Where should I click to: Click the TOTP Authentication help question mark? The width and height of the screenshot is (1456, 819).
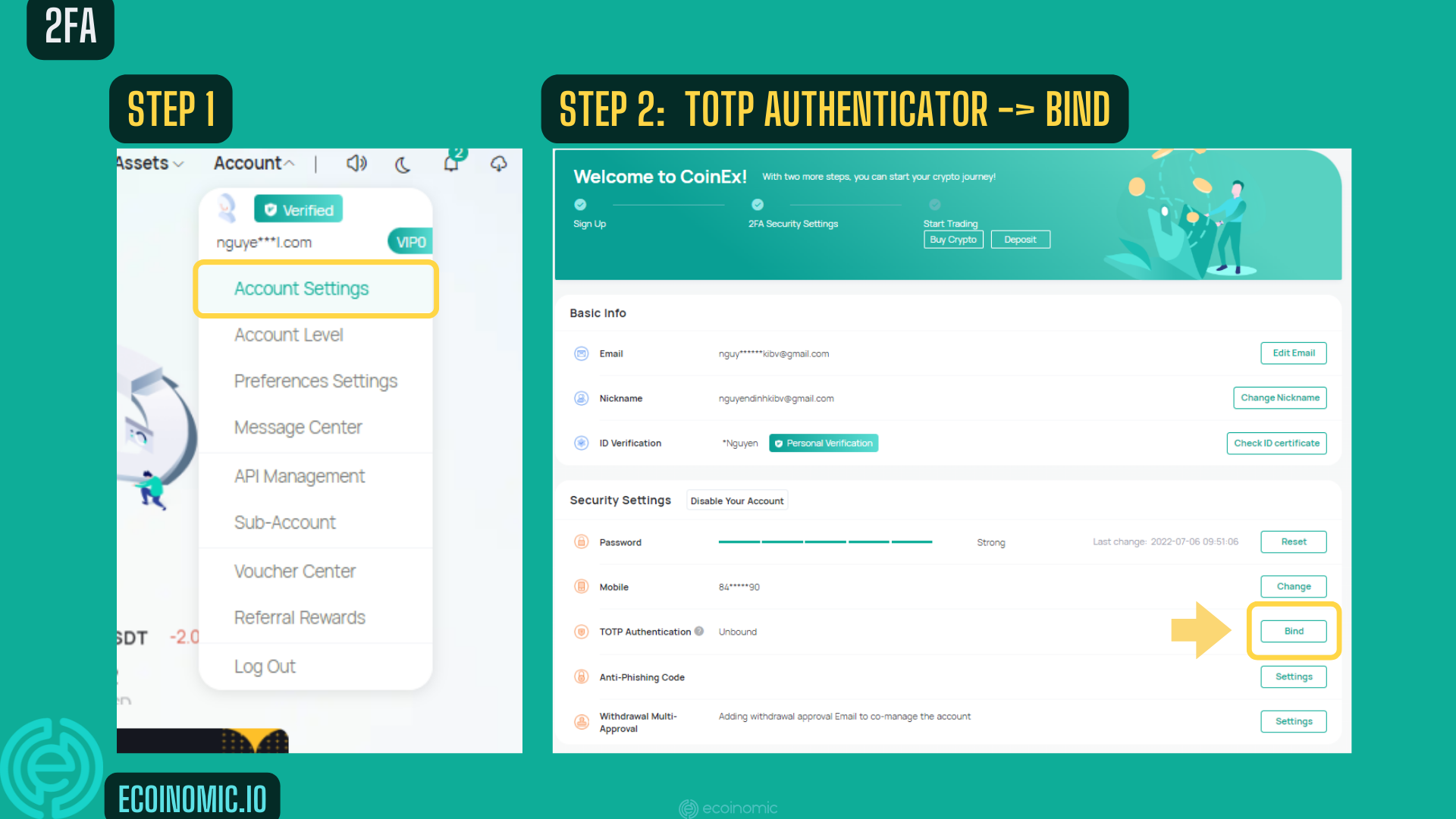[699, 631]
